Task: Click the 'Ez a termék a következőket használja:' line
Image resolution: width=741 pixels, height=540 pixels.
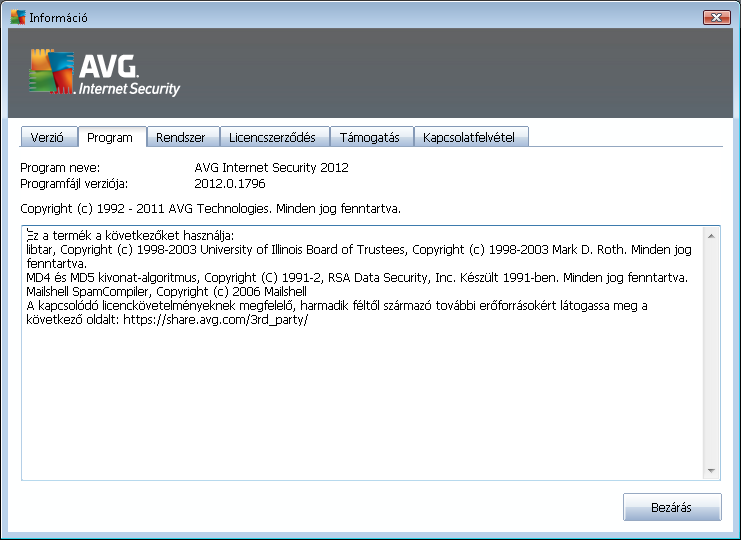Action: point(130,235)
